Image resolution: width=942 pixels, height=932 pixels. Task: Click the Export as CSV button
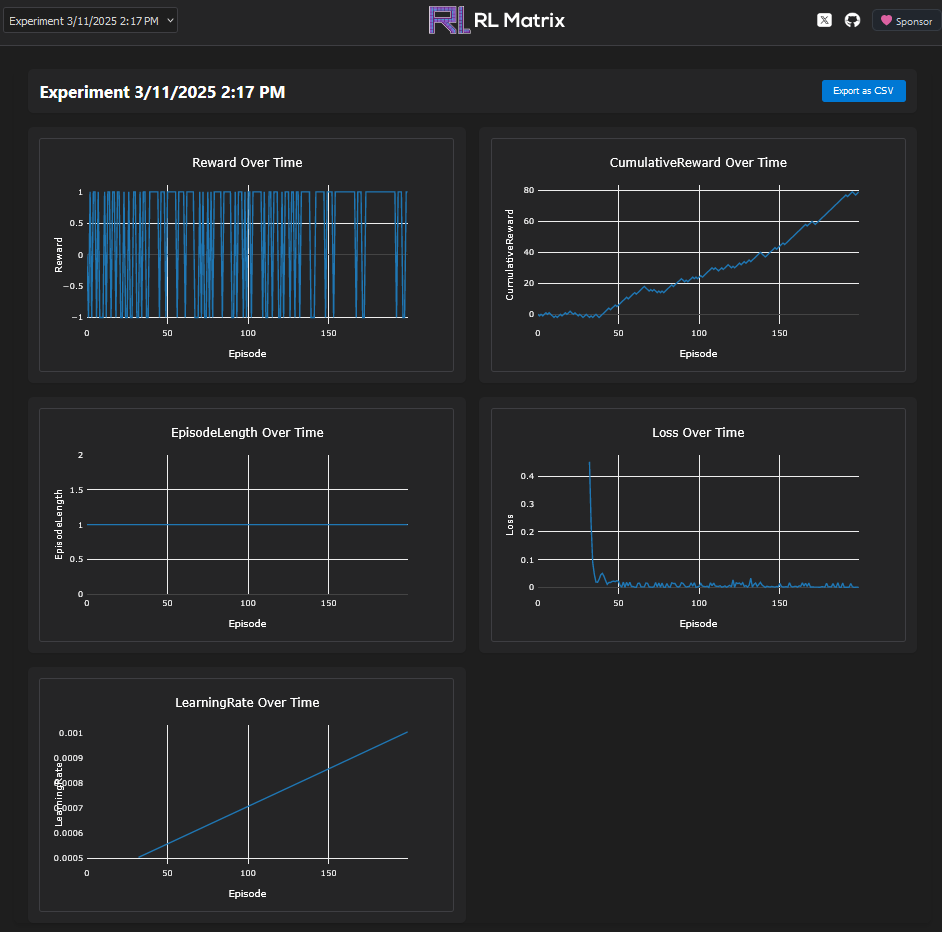click(863, 90)
